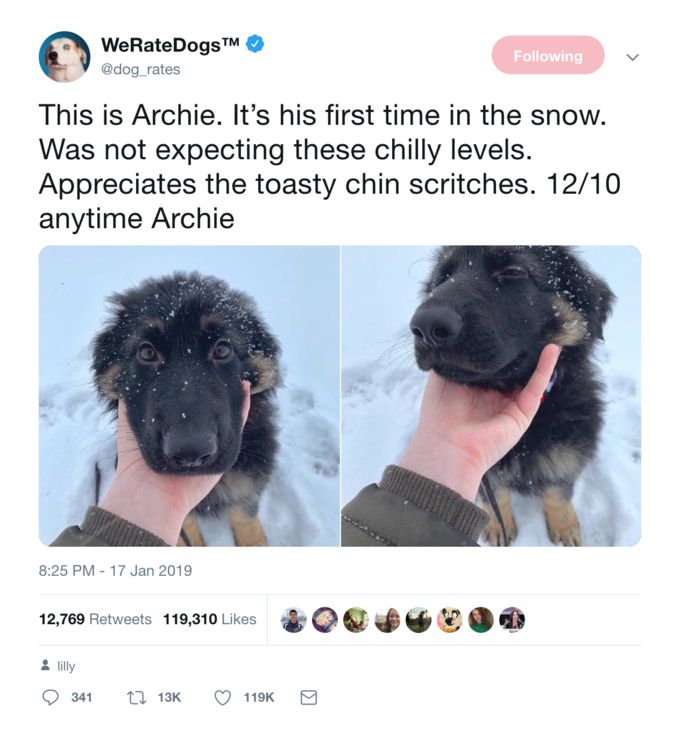
Task: Open the 119,310 Likes list
Action: click(x=210, y=619)
